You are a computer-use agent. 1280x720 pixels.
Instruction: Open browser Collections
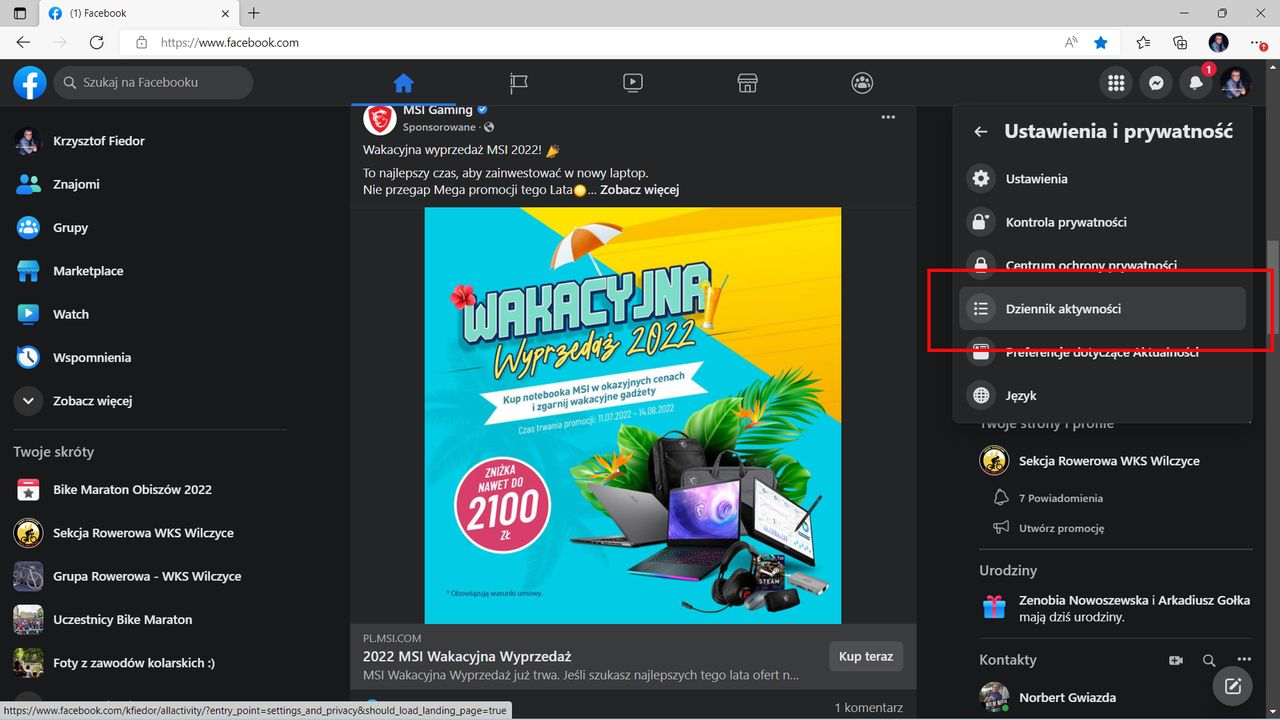point(1180,43)
